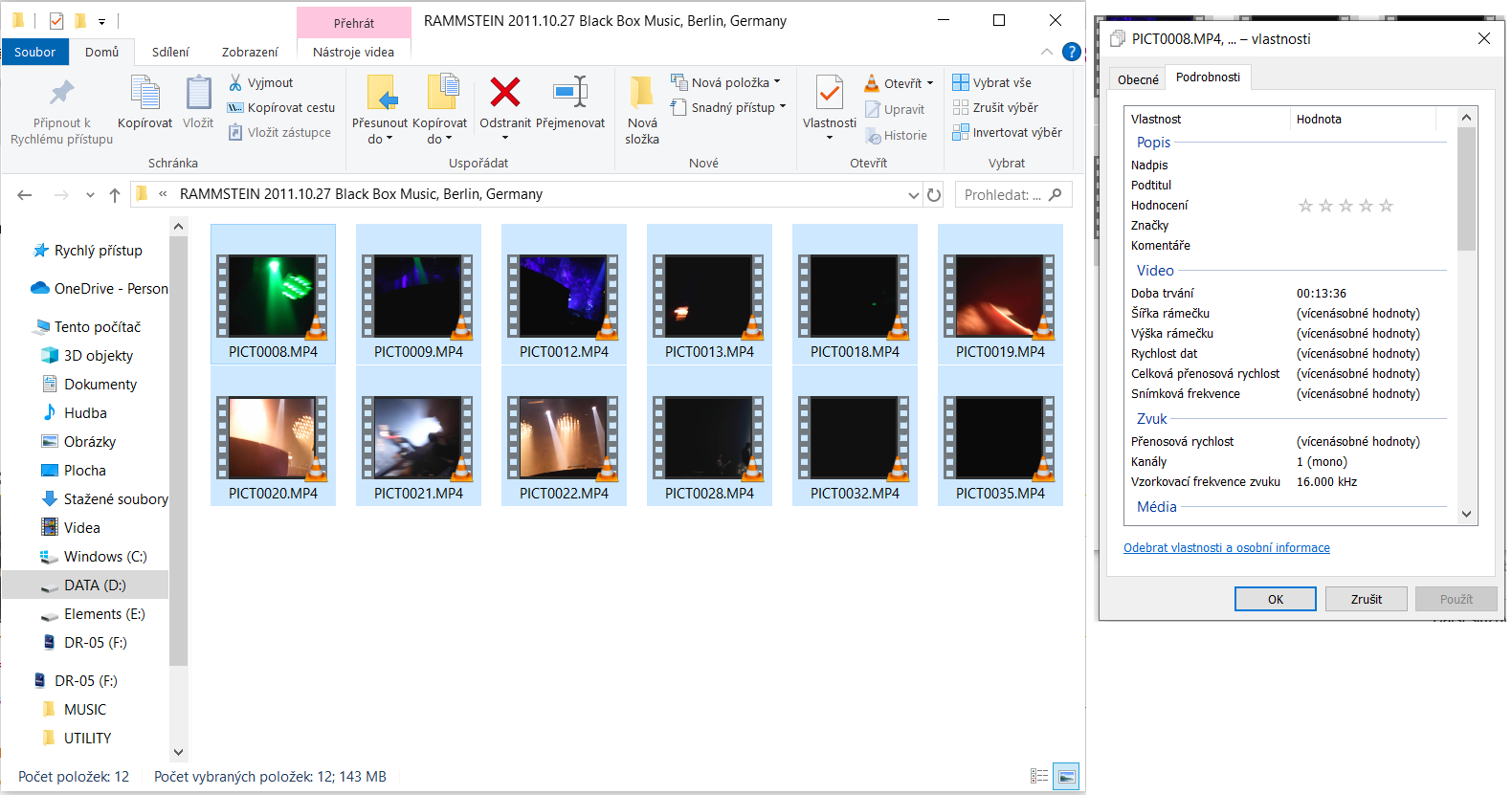Cut selection with Vyjmout
The image size is (1512, 795).
click(260, 83)
